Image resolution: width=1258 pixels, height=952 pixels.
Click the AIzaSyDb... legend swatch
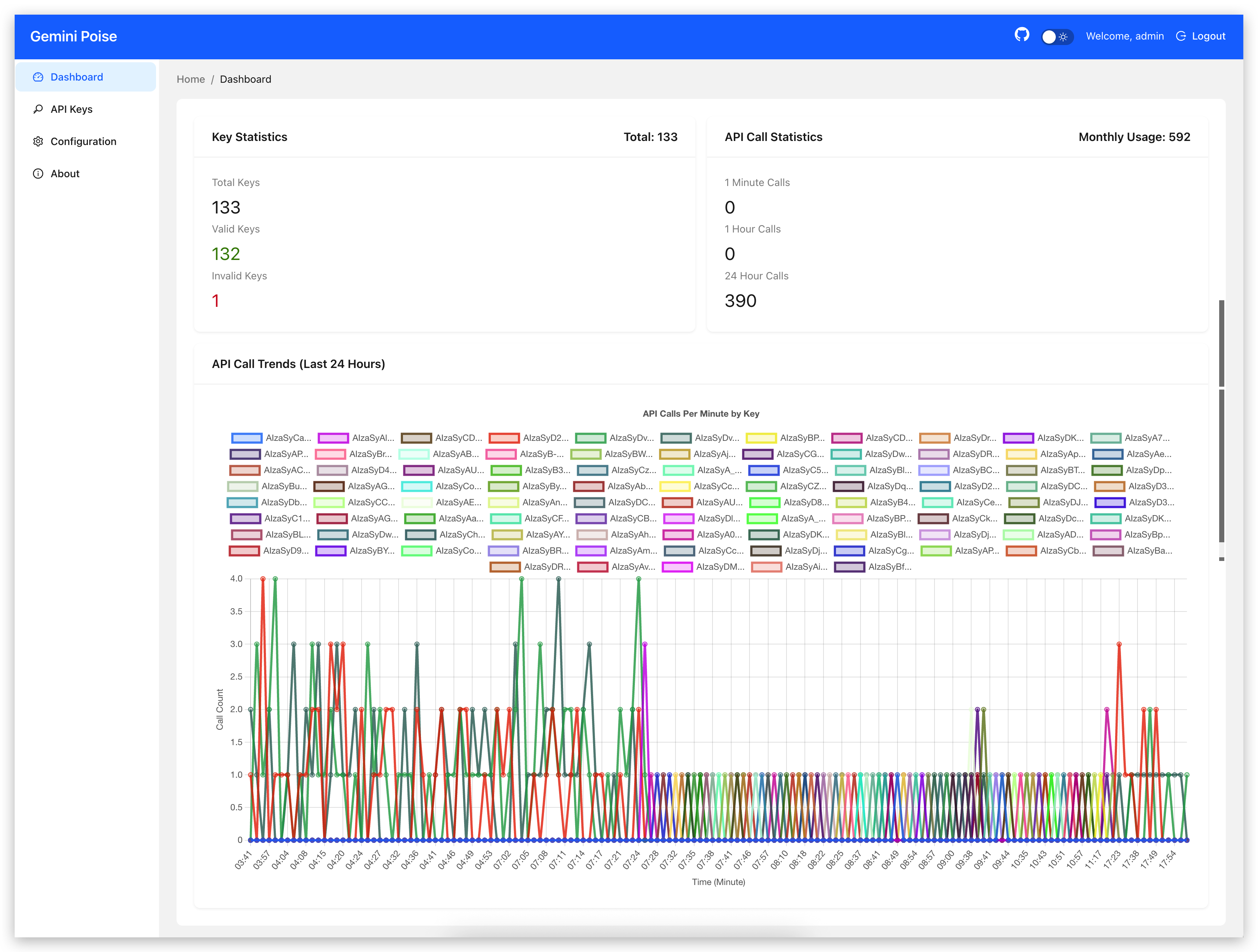(242, 502)
